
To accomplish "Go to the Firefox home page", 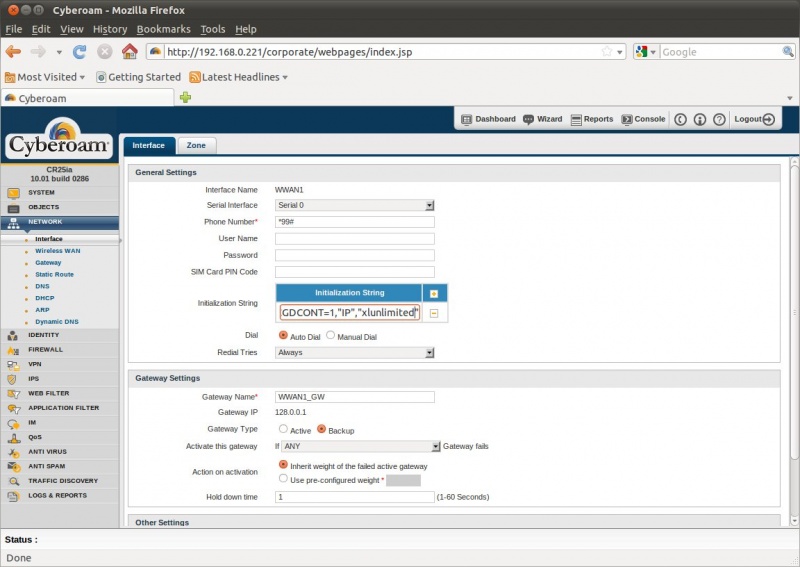I will coord(129,51).
